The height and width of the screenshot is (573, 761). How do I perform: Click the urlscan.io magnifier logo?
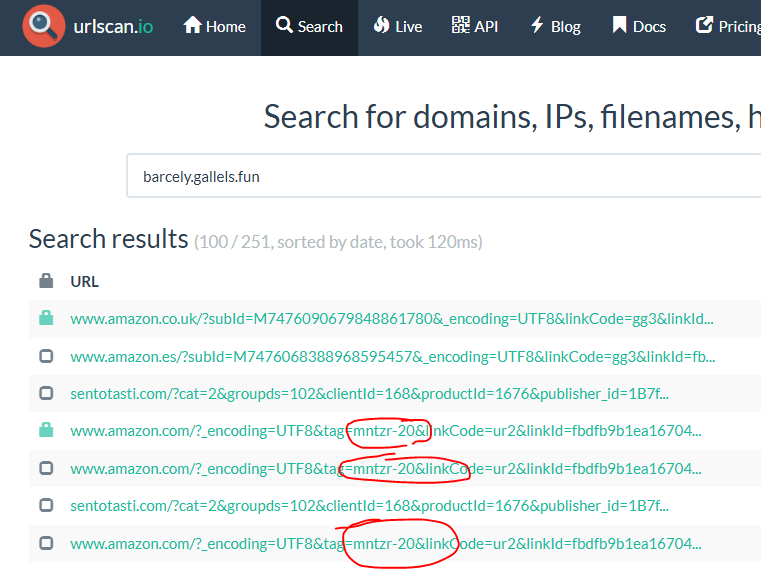click(x=43, y=27)
